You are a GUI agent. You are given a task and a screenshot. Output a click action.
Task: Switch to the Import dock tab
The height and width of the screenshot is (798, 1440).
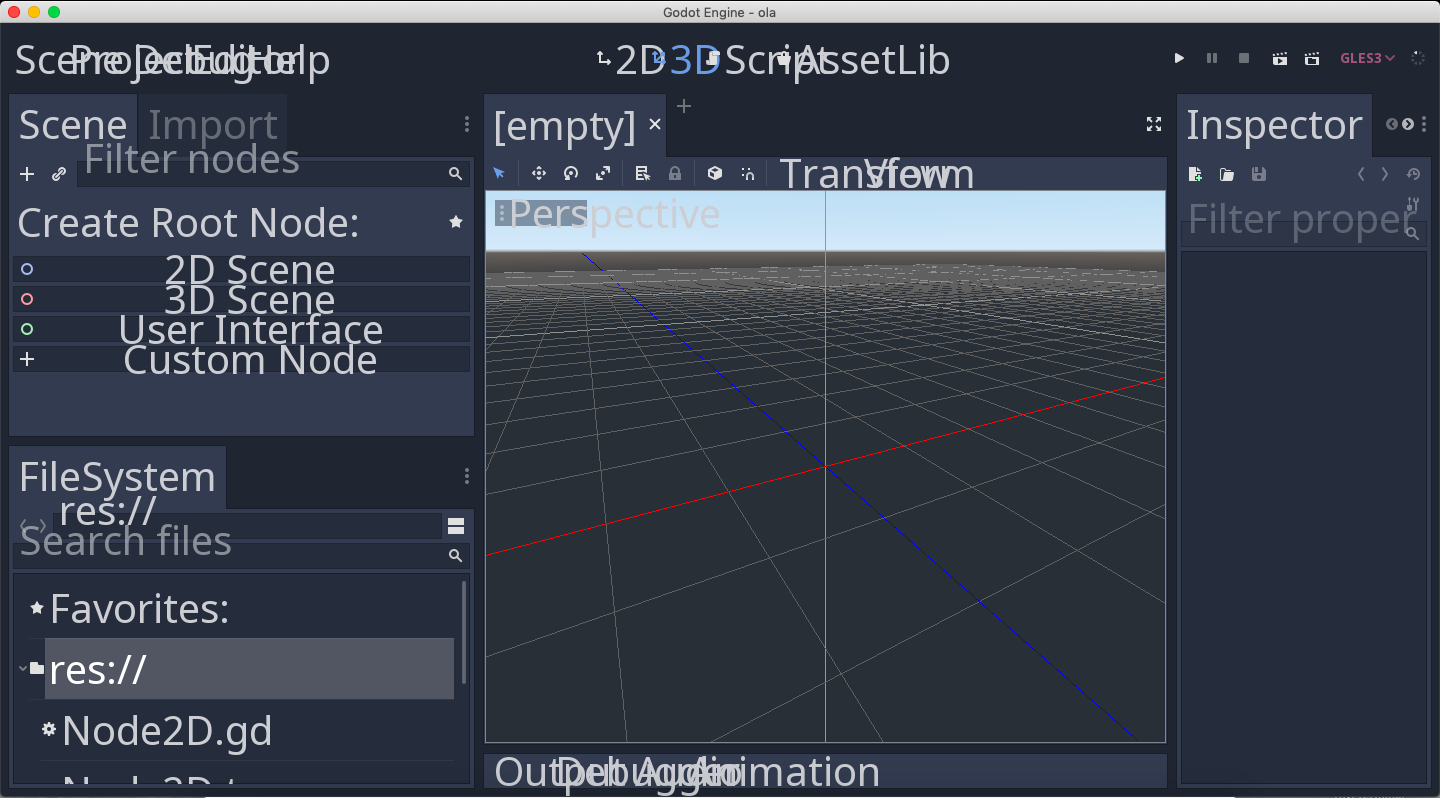[213, 125]
